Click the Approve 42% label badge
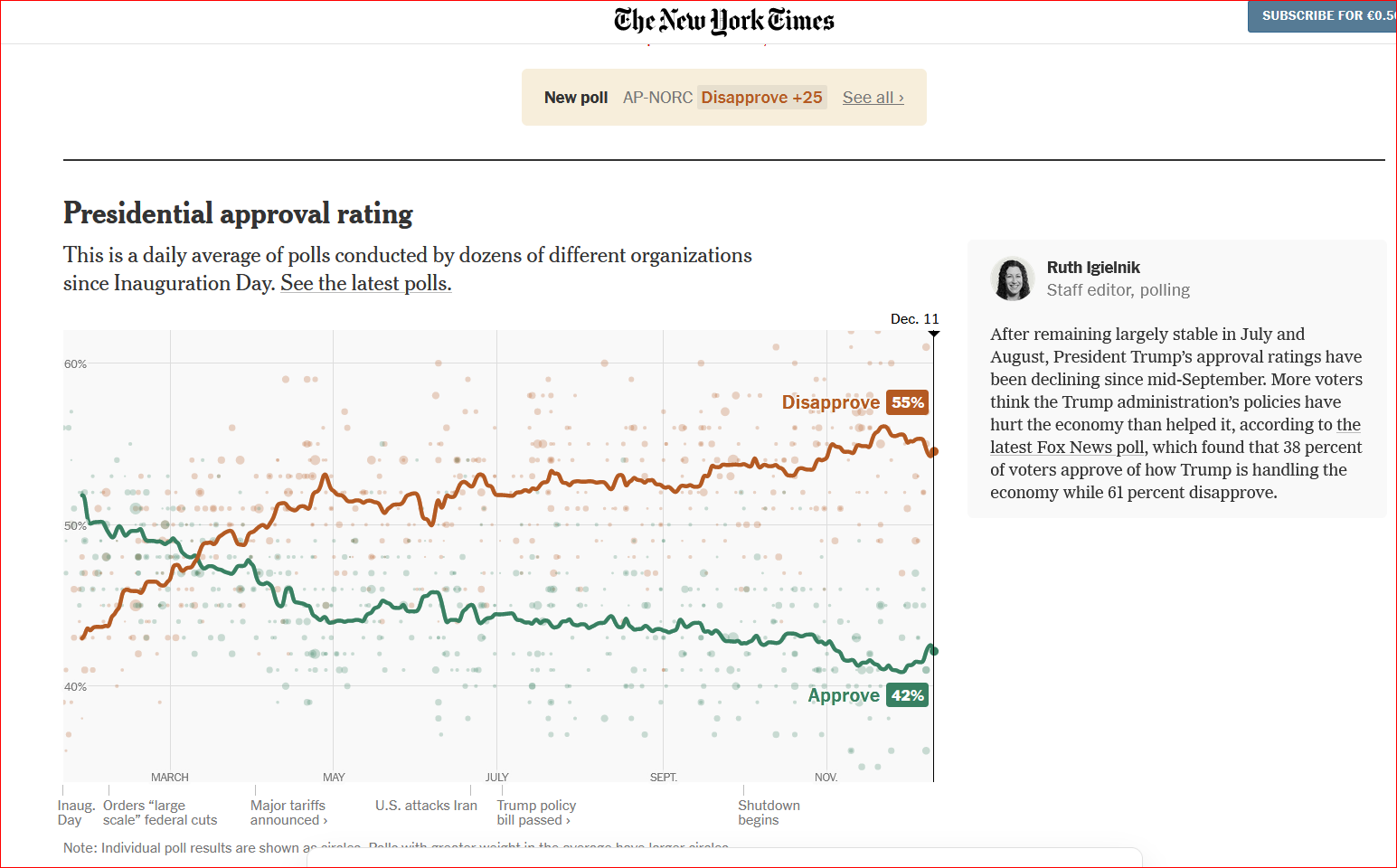The height and width of the screenshot is (868, 1397). [907, 695]
